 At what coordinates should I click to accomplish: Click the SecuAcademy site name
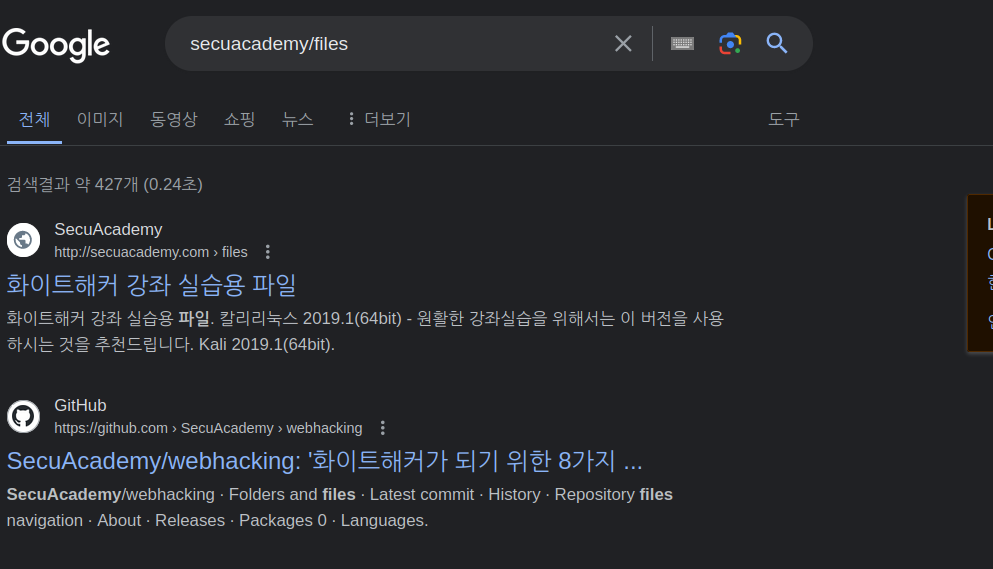108,229
